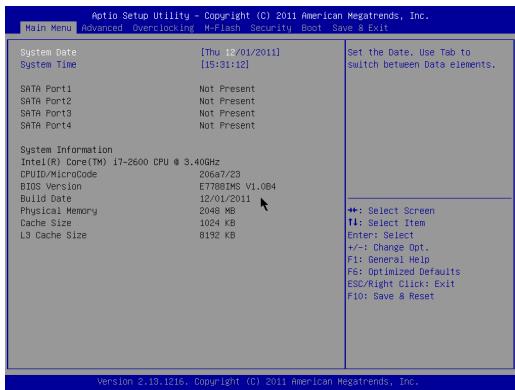515x390 pixels.
Task: Click the Build Date label
Action: pyautogui.click(x=46, y=199)
